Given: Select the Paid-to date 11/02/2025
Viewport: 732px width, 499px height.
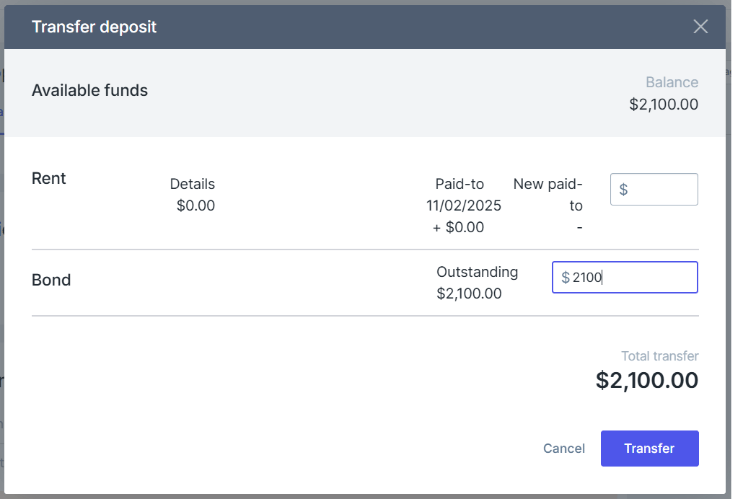Looking at the screenshot, I should tap(464, 205).
